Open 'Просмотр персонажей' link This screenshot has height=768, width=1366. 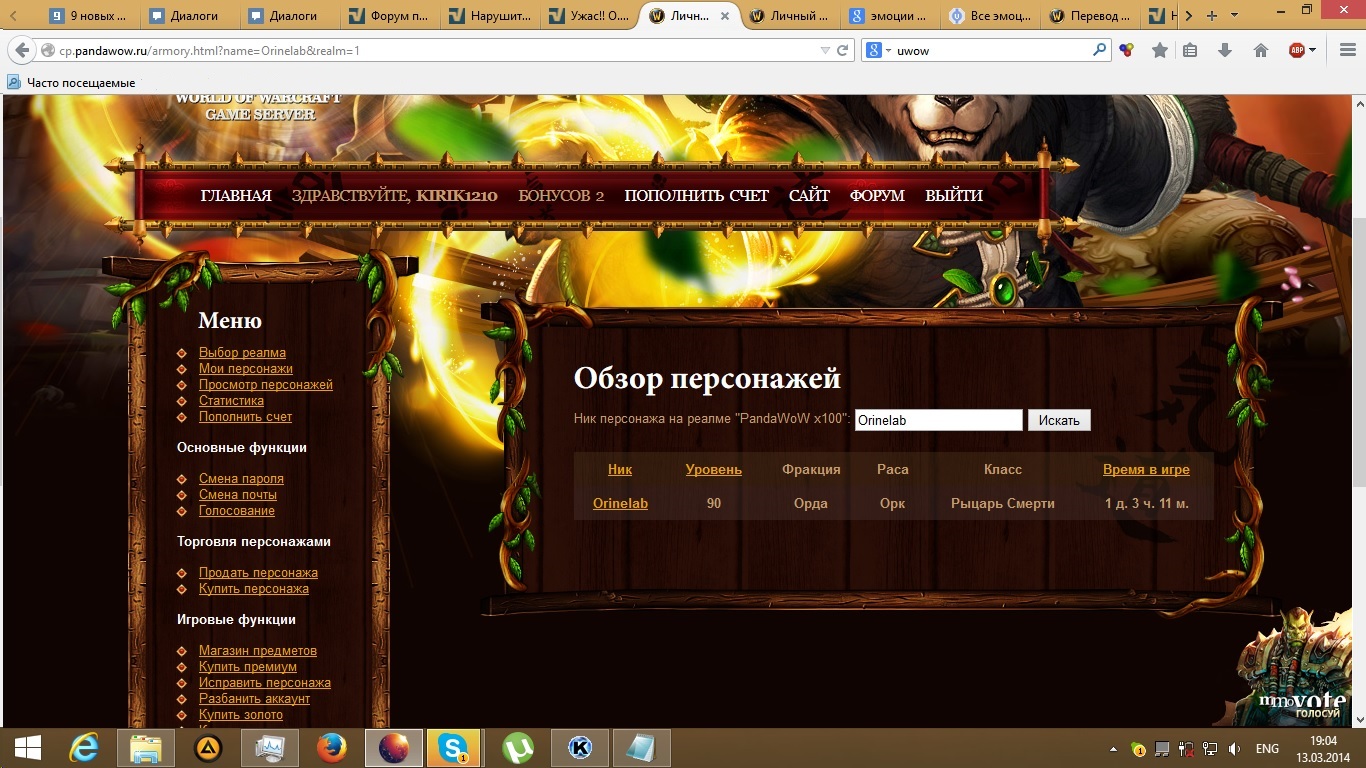pos(266,385)
